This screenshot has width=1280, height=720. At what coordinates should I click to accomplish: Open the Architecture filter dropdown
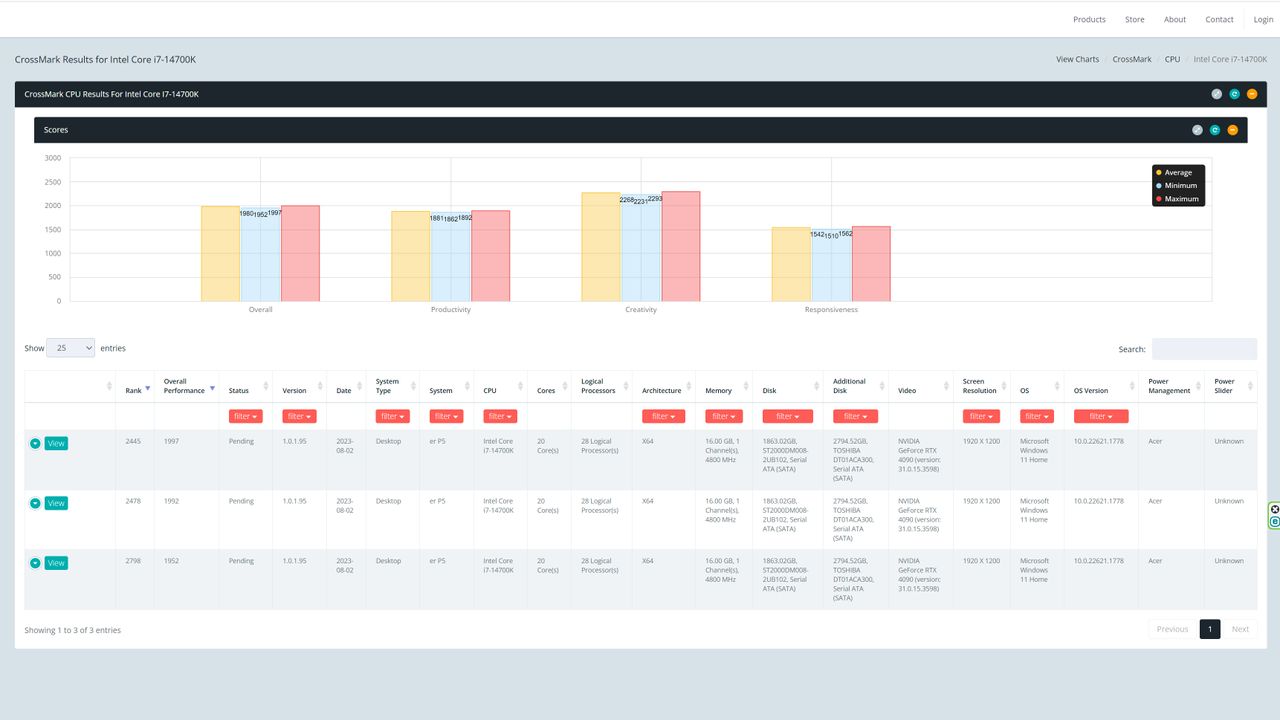tap(664, 416)
